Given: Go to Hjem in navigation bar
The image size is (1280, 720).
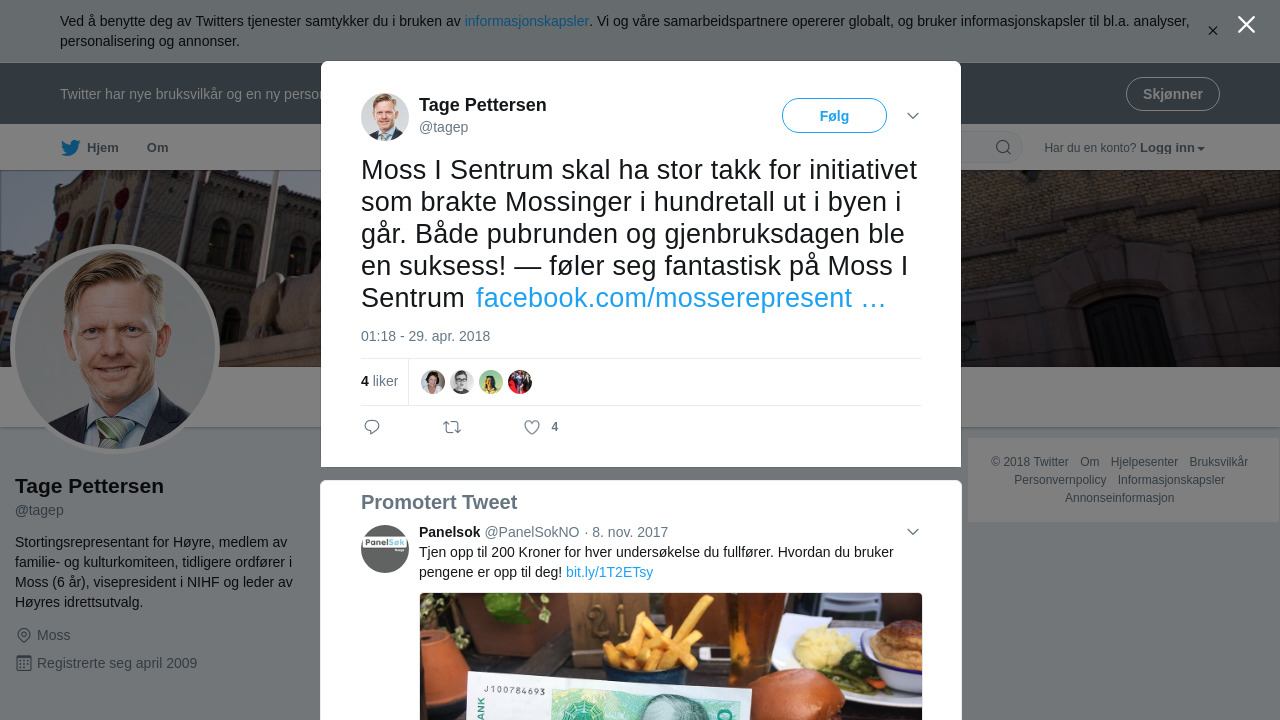Looking at the screenshot, I should coord(103,148).
